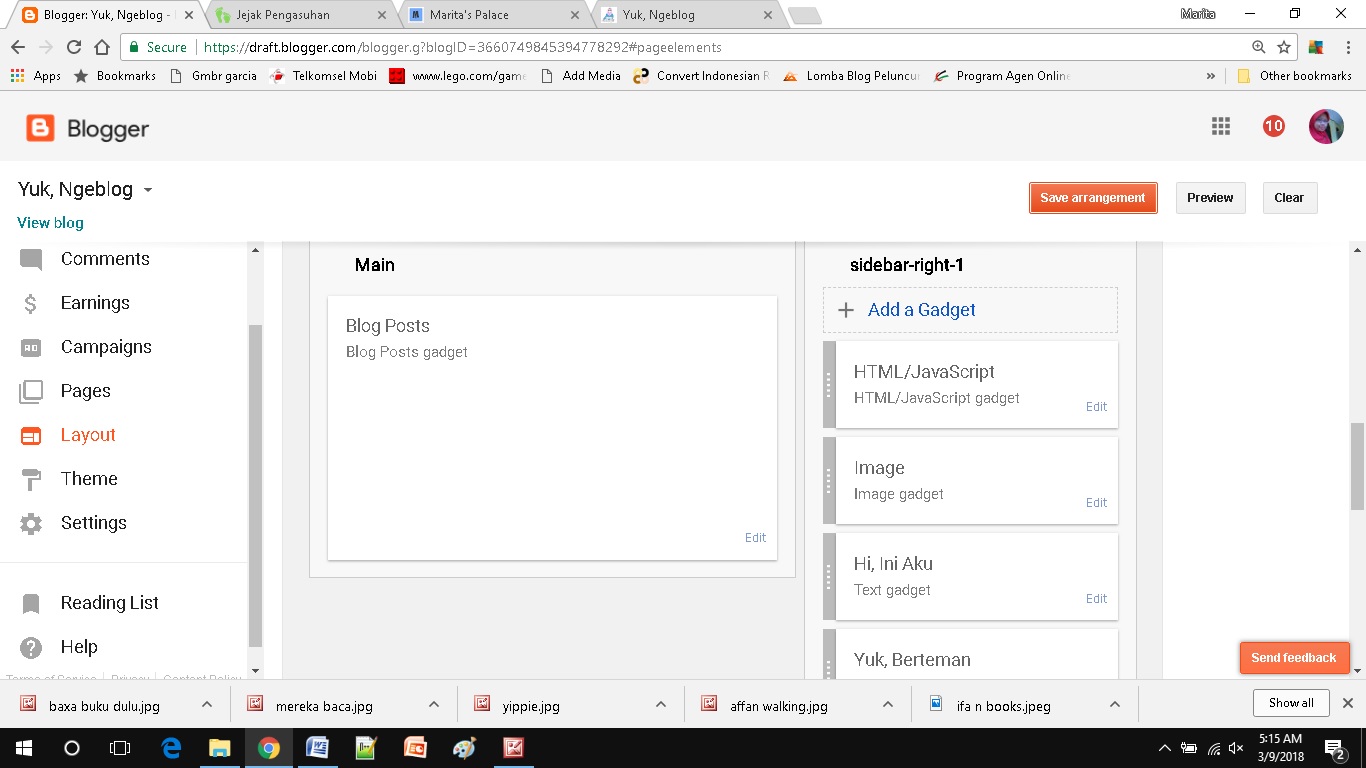Click the Blogger logo icon
This screenshot has height=768, width=1366.
(41, 128)
